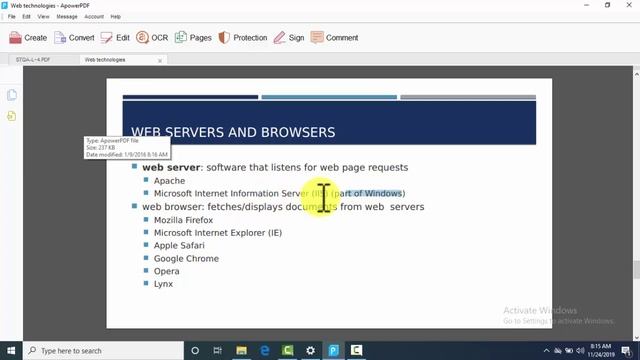Image resolution: width=640 pixels, height=360 pixels.
Task: Open Settings gear on the taskbar
Action: click(x=311, y=351)
